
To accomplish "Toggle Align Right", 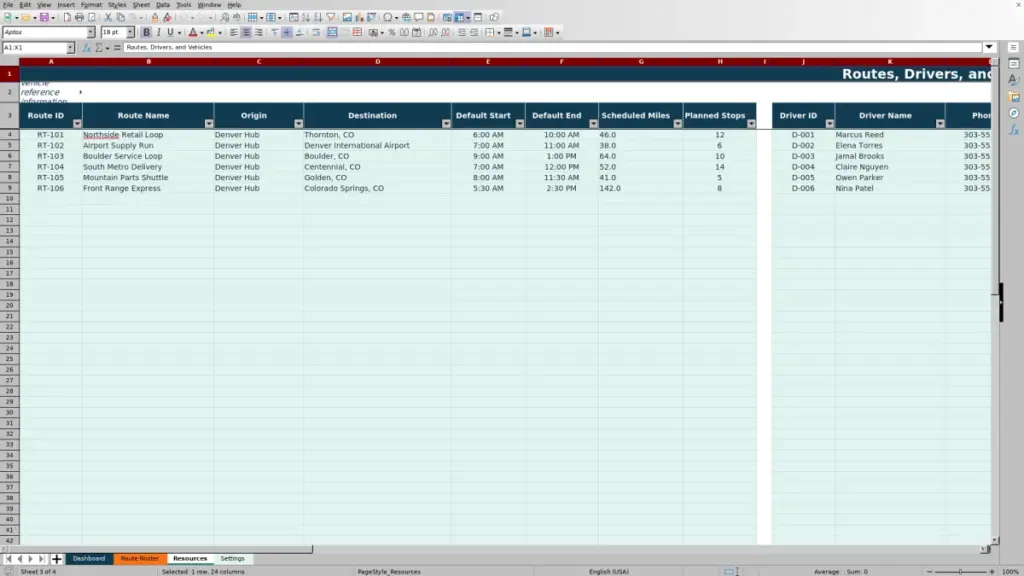I will [x=259, y=33].
